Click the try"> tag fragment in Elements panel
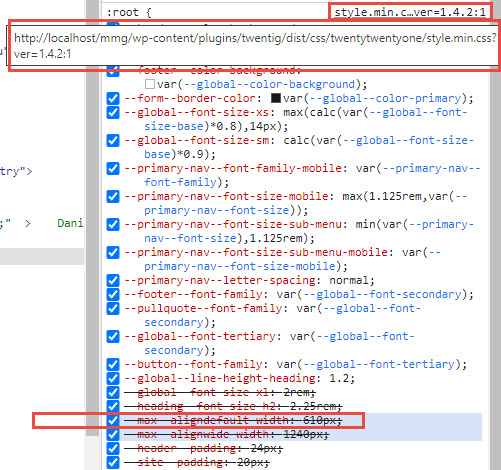Screen dimensions: 501x470 pyautogui.click(x=16, y=171)
